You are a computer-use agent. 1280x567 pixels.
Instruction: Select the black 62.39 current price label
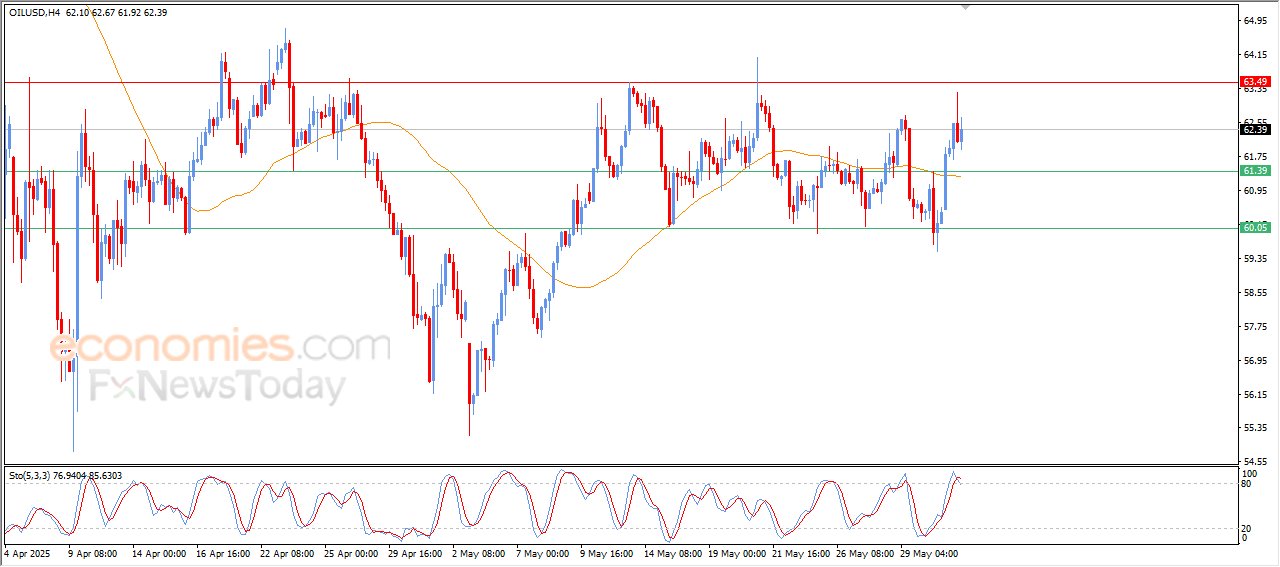coord(1255,129)
